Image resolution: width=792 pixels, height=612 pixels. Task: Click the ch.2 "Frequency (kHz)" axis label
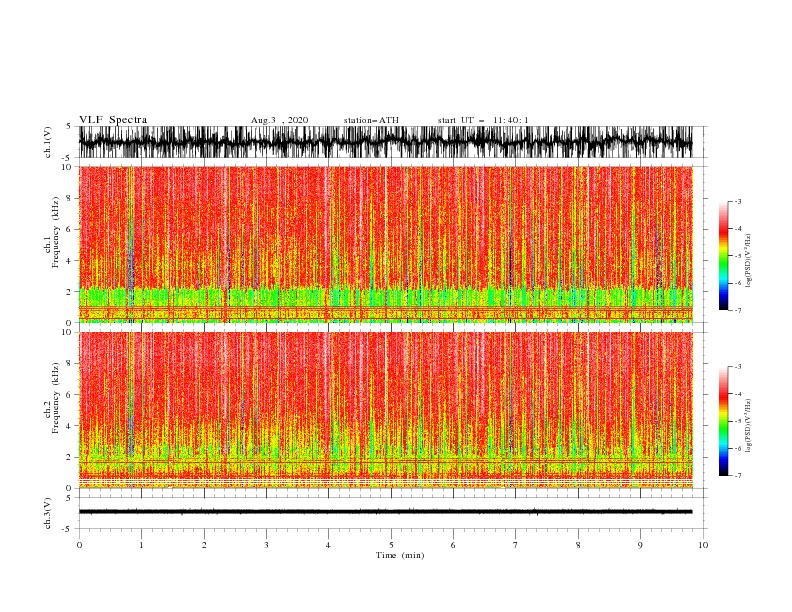pos(56,397)
